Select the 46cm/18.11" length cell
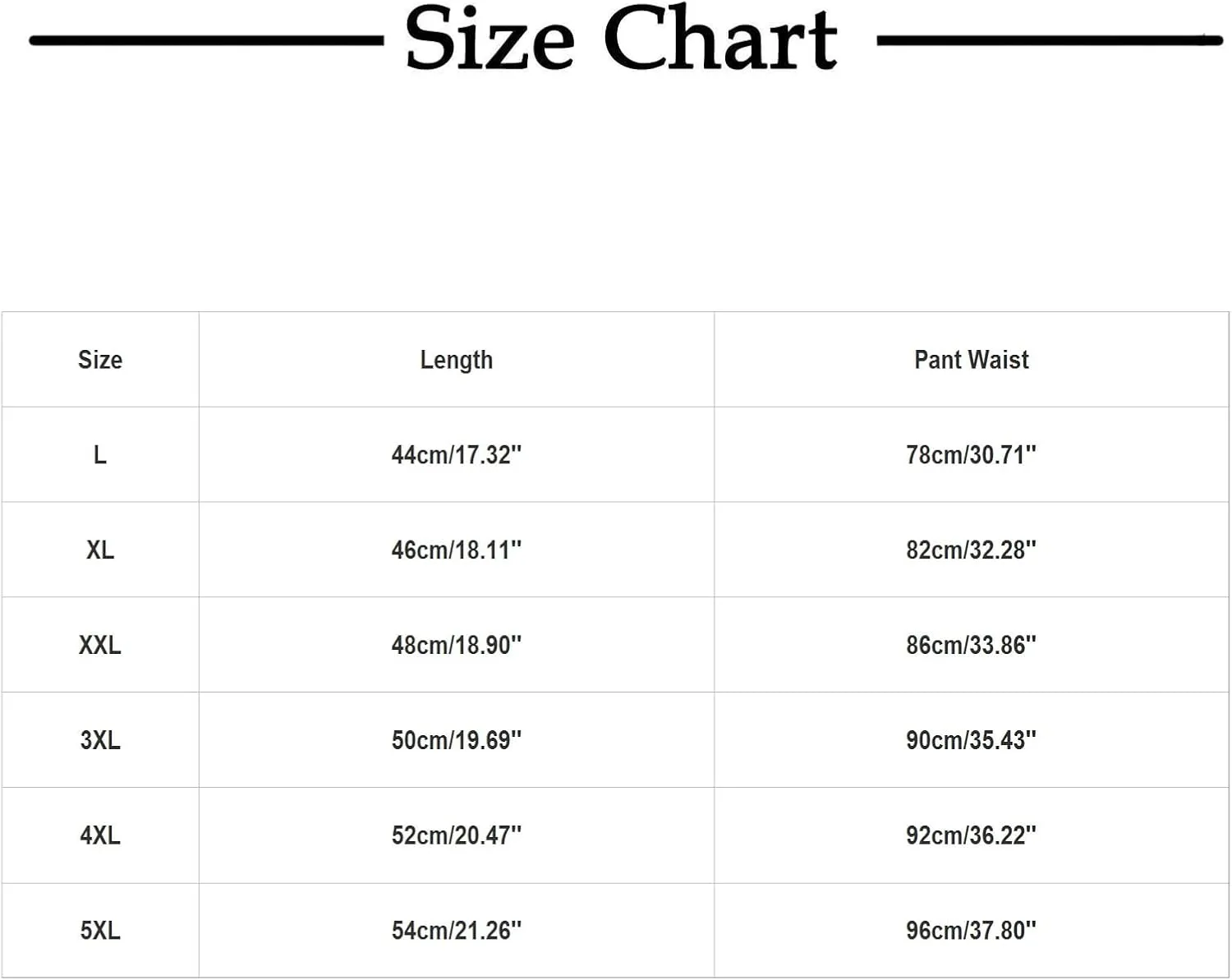 (457, 550)
